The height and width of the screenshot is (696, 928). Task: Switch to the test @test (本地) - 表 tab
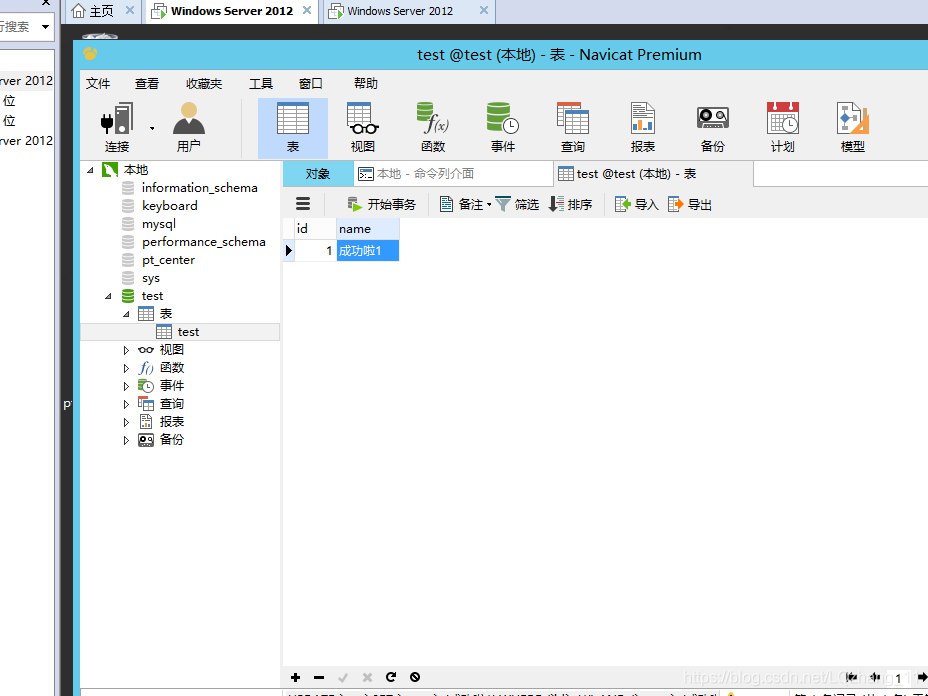coord(653,174)
